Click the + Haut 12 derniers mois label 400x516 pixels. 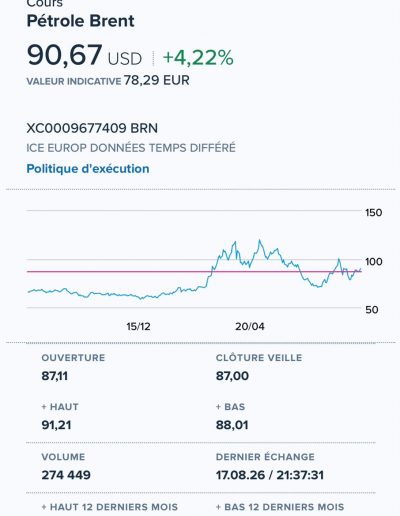tap(110, 507)
